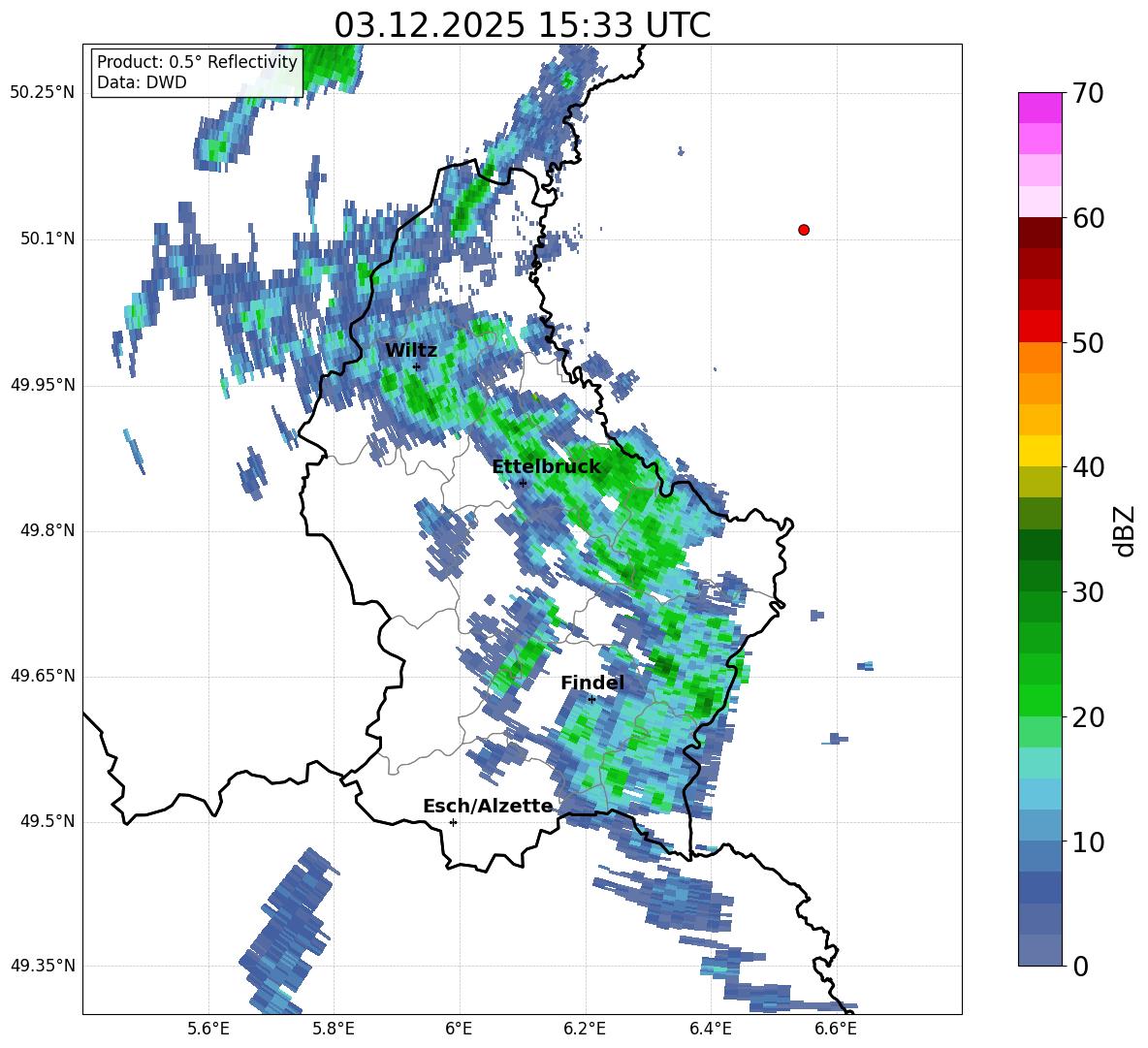Click the 6.6°E longitude label
The image size is (1148, 1048).
[836, 1029]
